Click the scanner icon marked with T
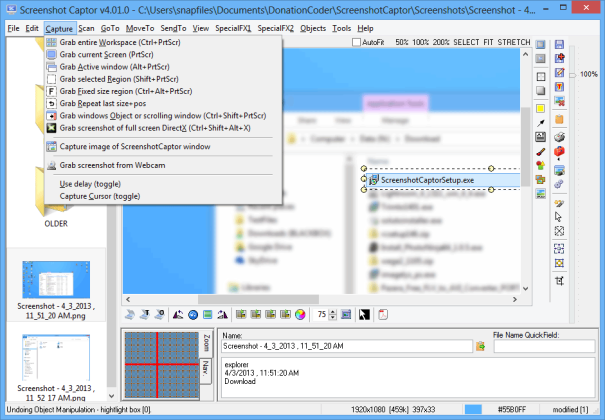Image resolution: width=605 pixels, height=420 pixels. 145,315
